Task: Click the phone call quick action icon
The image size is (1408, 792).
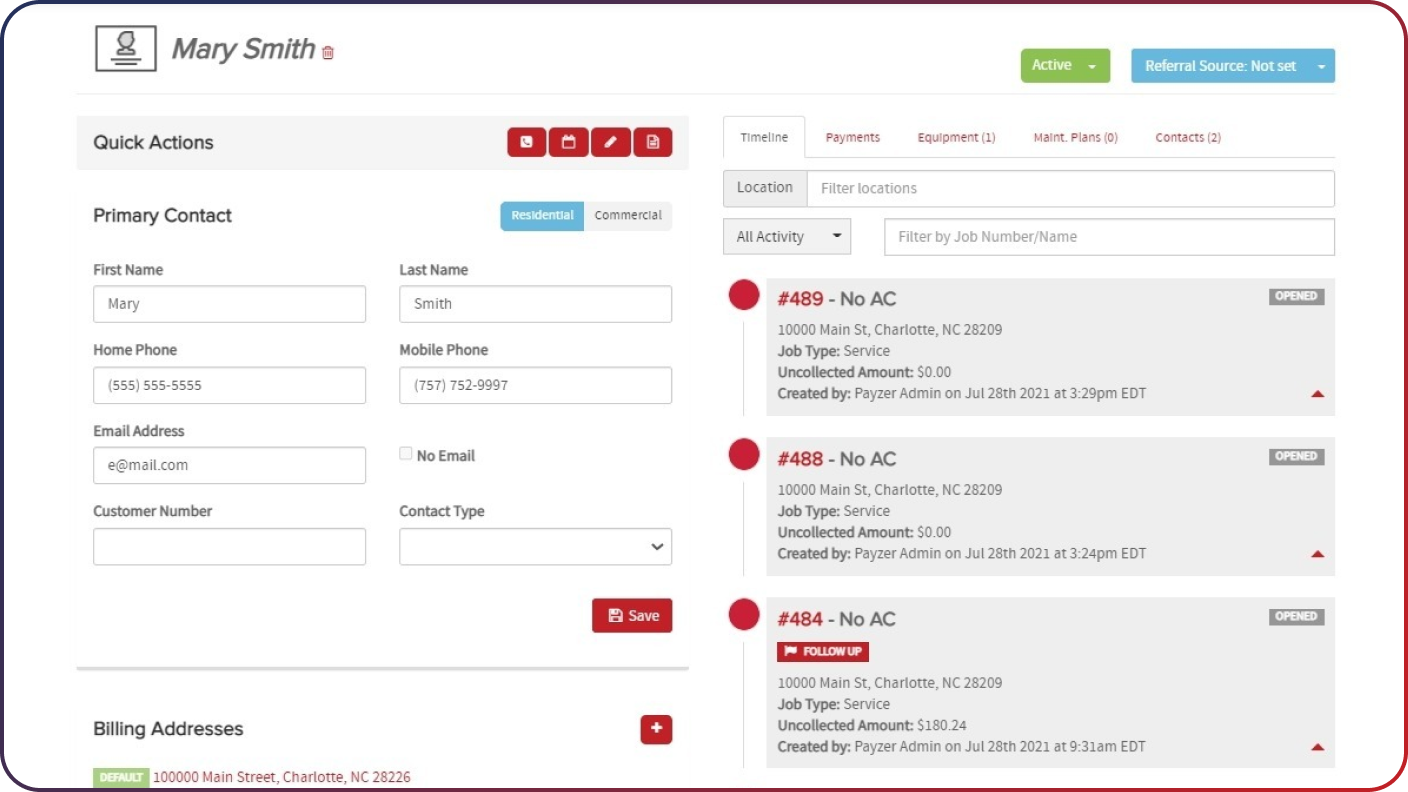Action: tap(527, 142)
